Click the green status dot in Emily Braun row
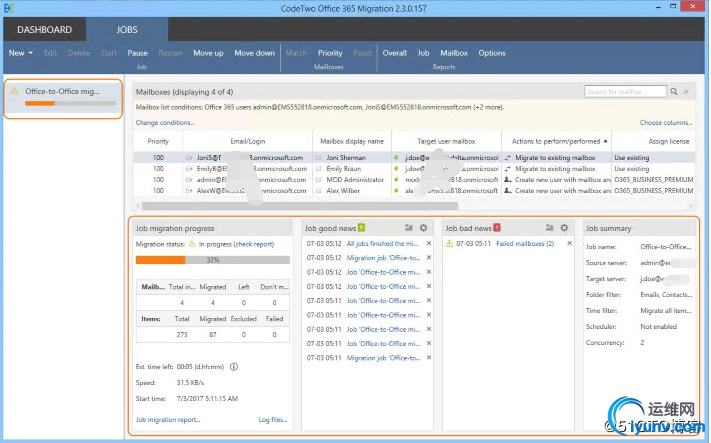Screen dimensions: 711x443 [396, 169]
